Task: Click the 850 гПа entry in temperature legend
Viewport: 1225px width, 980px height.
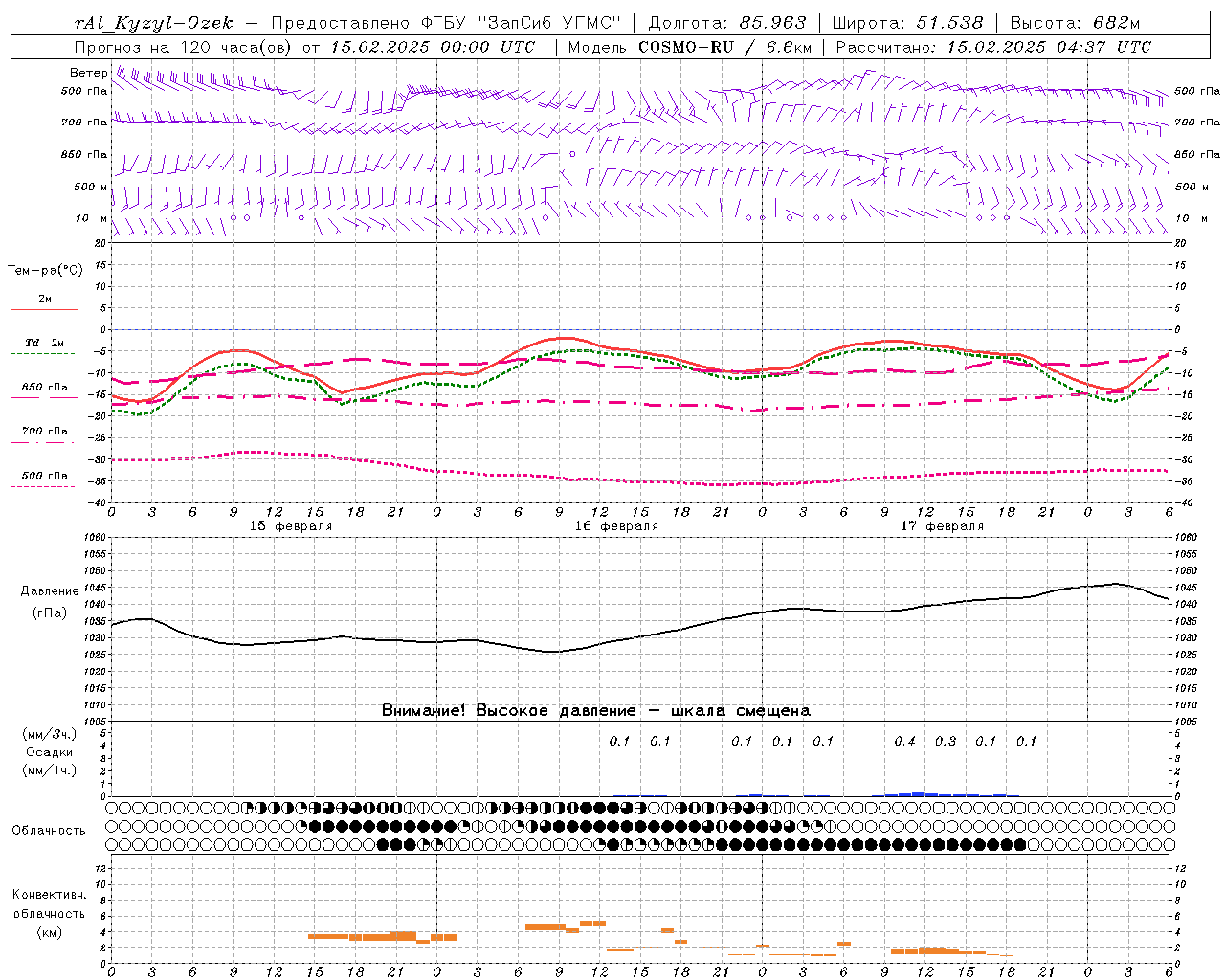Action: (x=44, y=388)
